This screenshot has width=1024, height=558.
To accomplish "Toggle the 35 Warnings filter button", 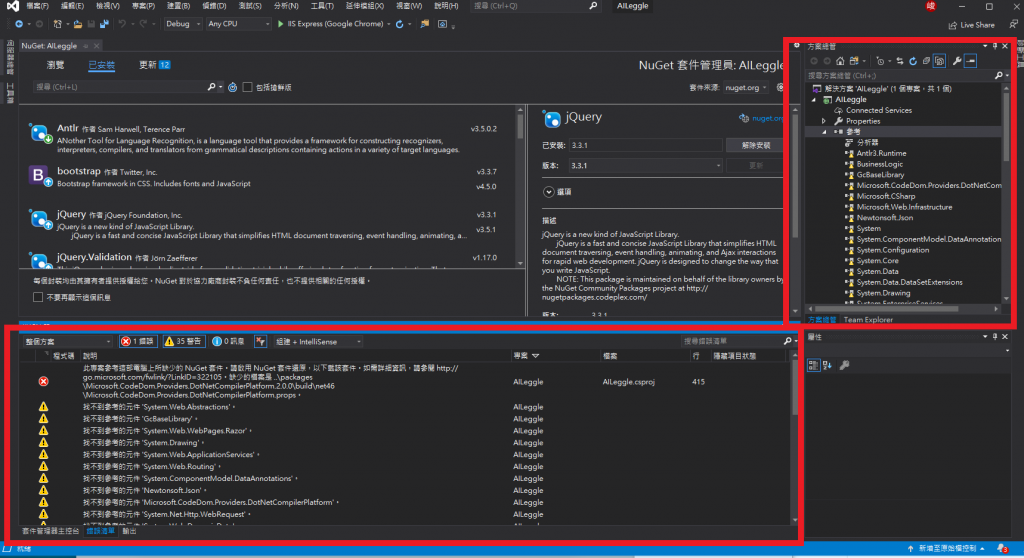I will (184, 341).
